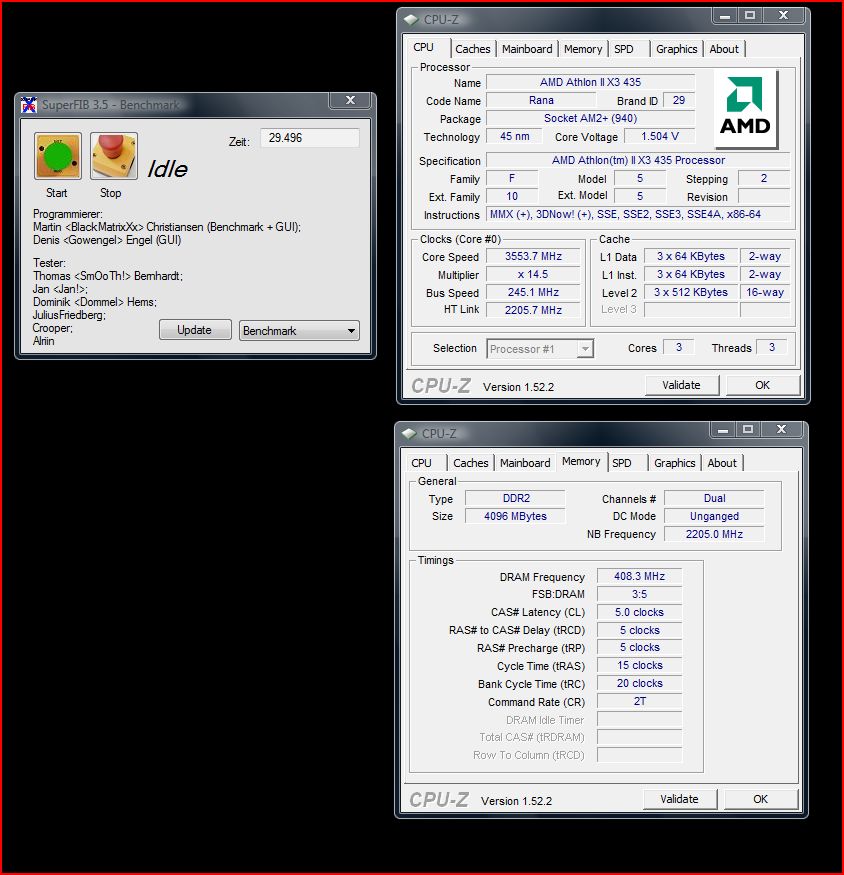Close the upper CPU-Z window

784,16
